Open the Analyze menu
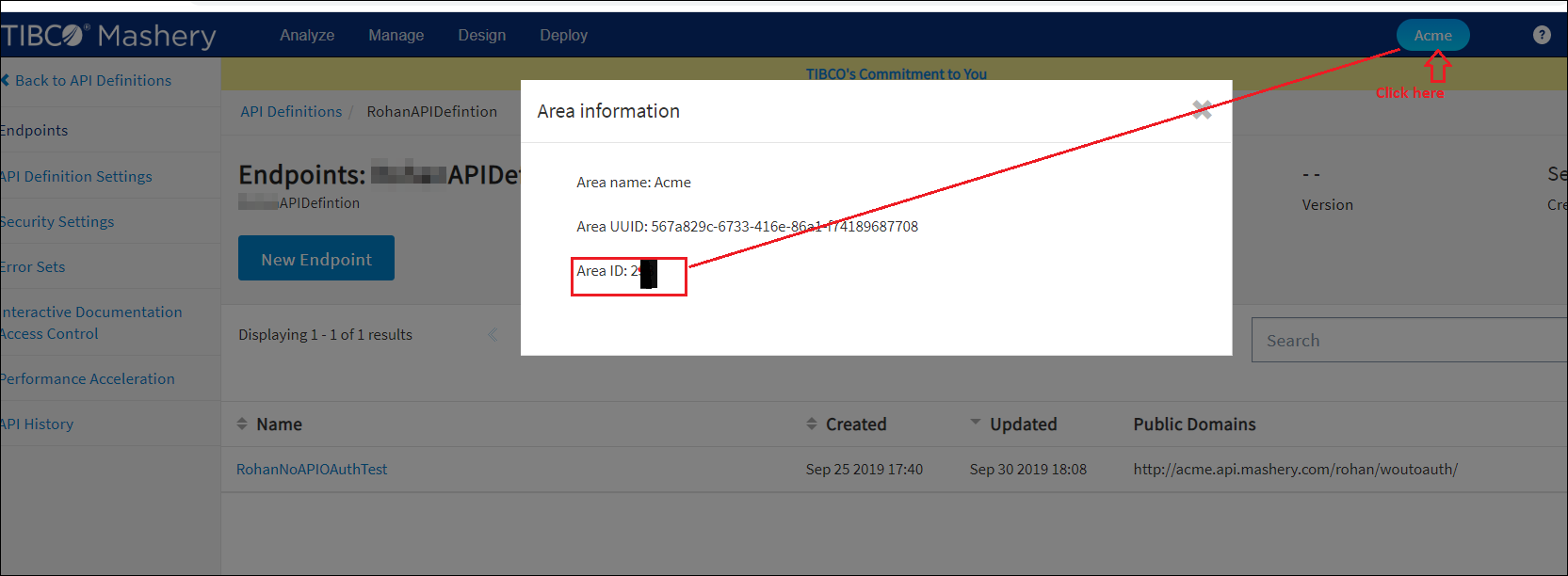The height and width of the screenshot is (576, 1568). (307, 35)
